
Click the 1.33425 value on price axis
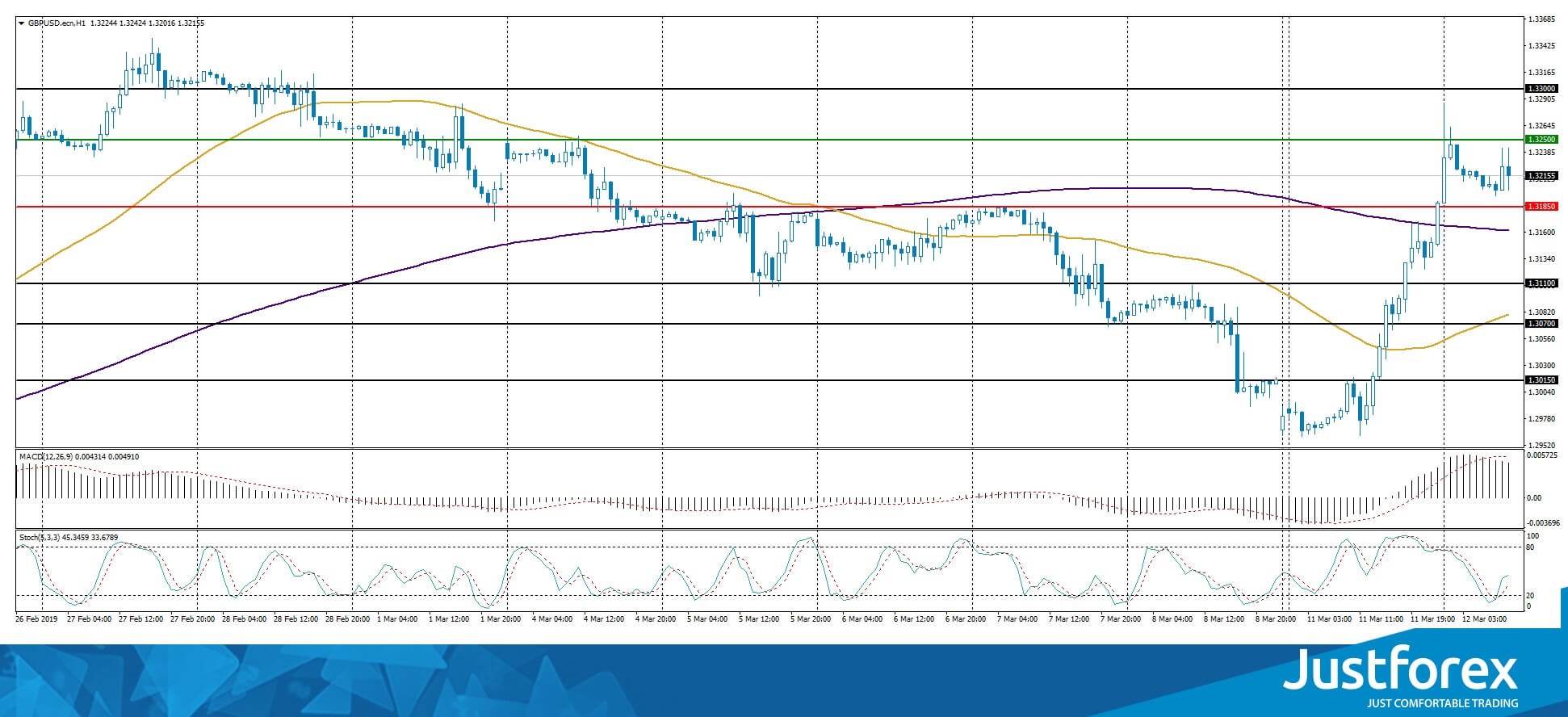point(1542,46)
